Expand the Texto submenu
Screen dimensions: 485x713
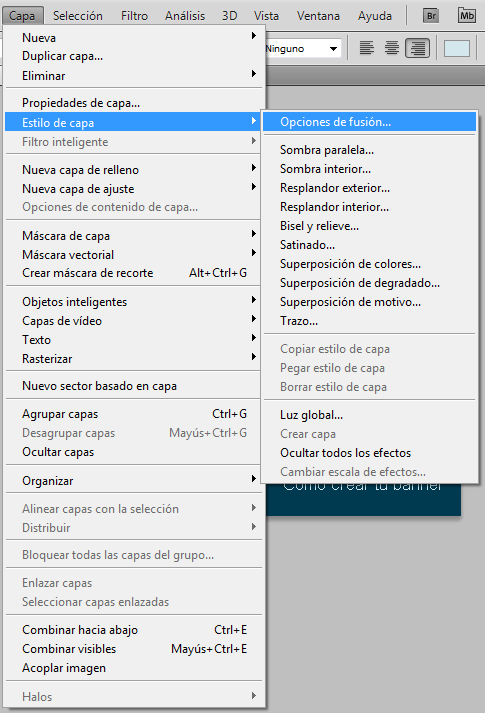(134, 340)
